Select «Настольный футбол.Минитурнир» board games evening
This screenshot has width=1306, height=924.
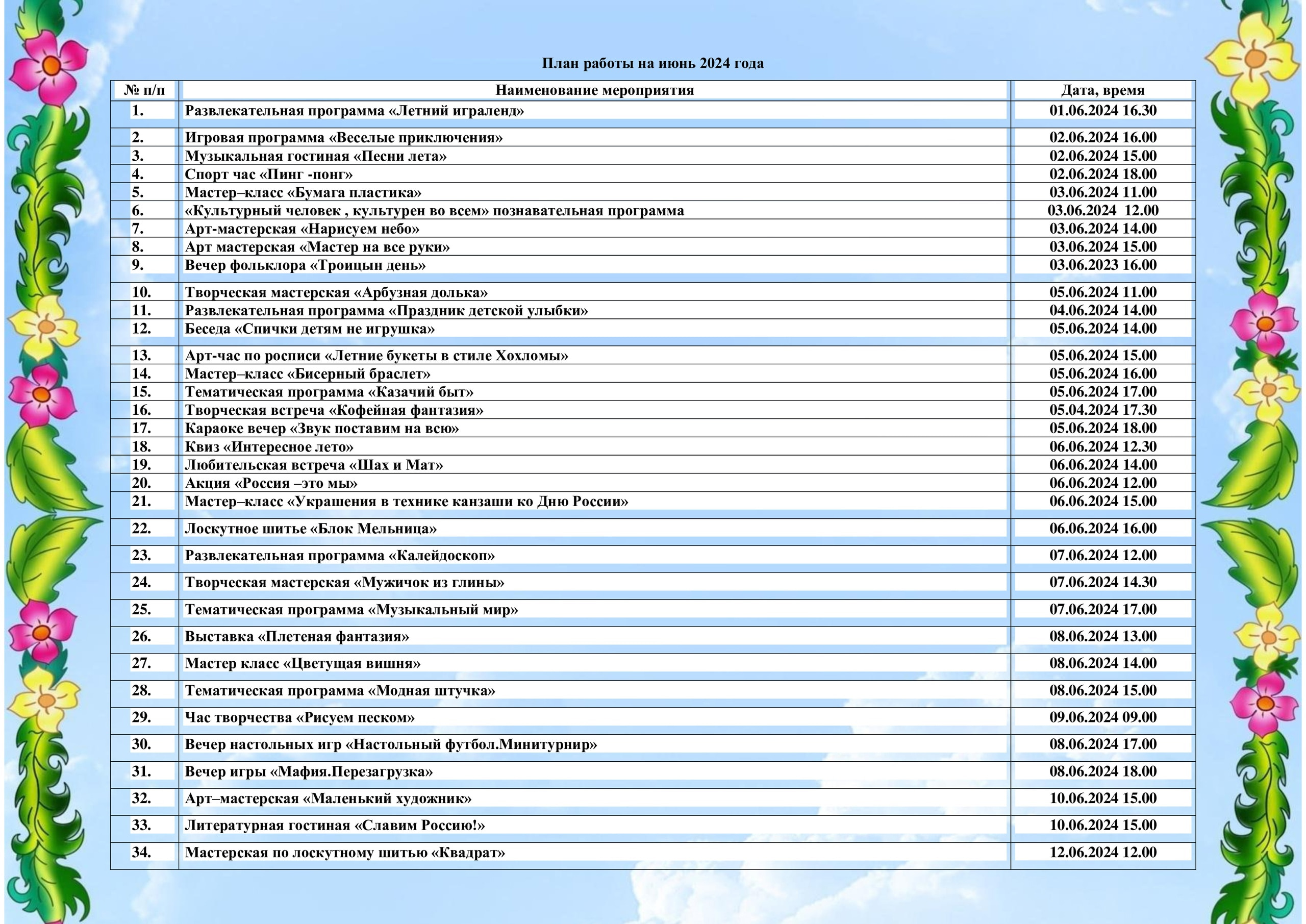click(x=391, y=744)
